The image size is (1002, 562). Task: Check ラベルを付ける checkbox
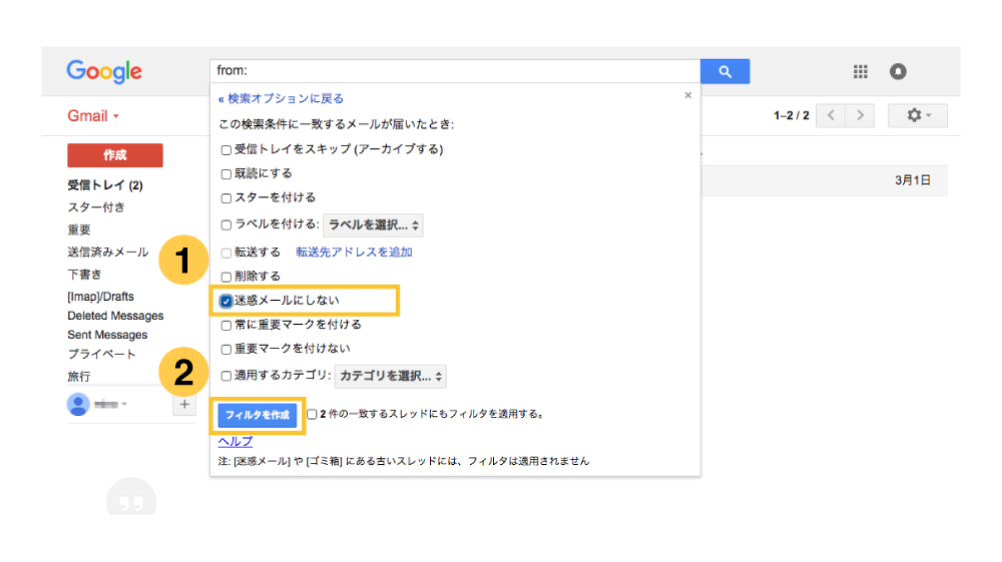[226, 225]
